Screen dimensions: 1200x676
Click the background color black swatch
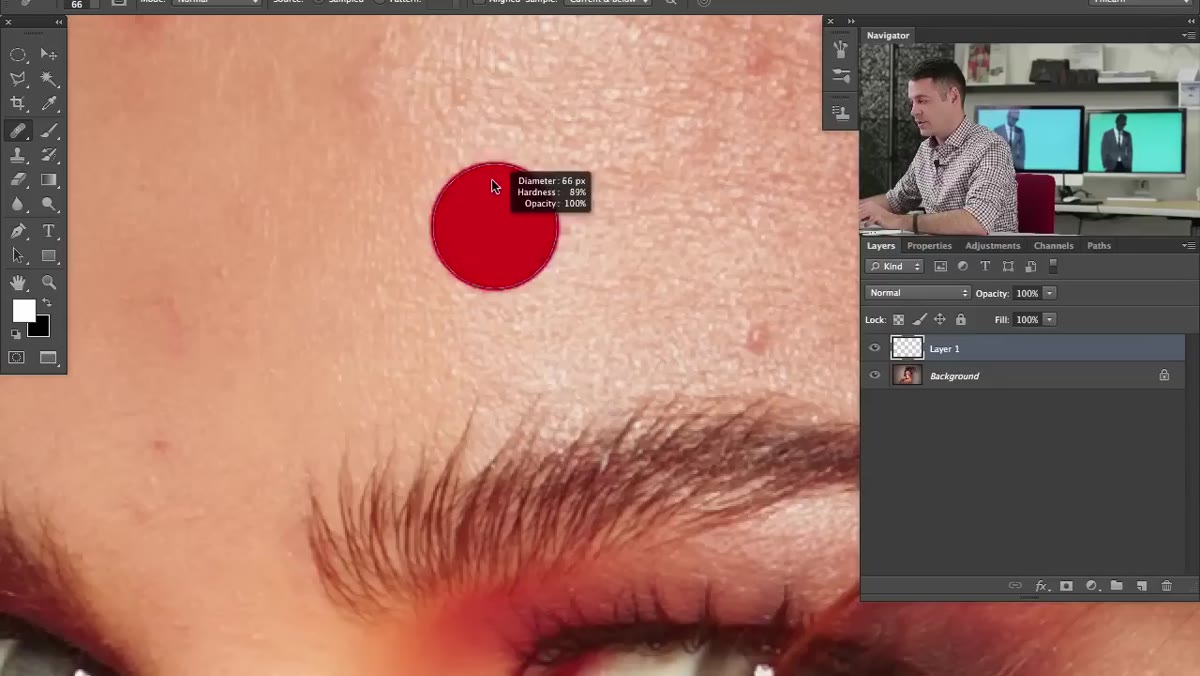coord(40,327)
